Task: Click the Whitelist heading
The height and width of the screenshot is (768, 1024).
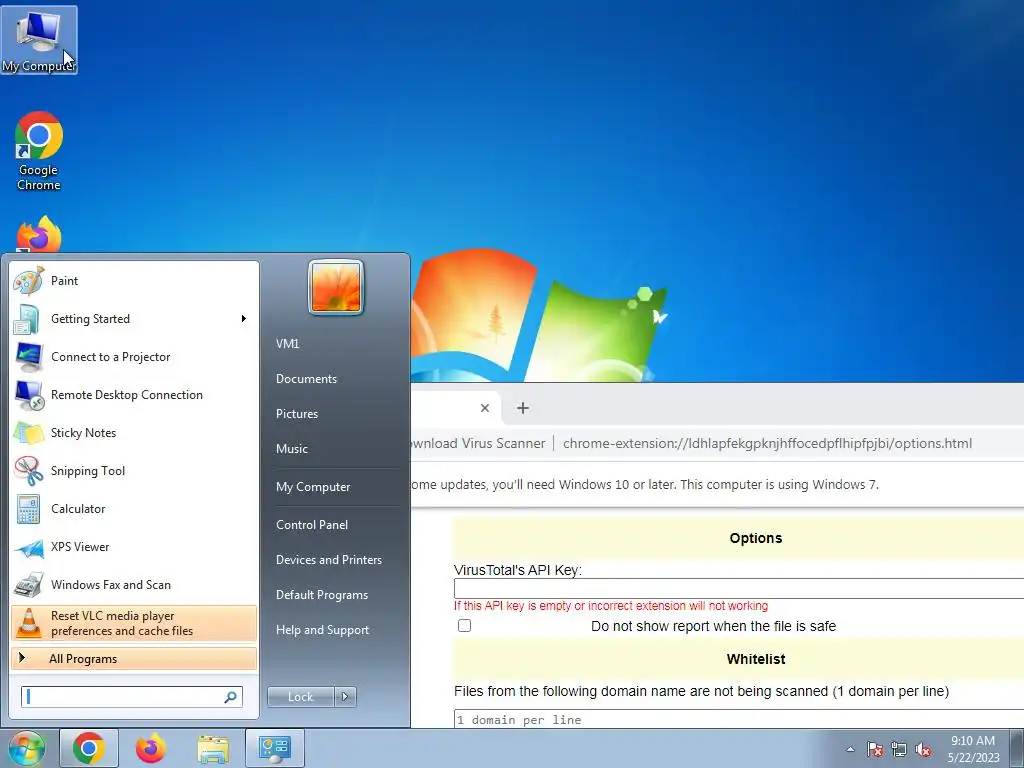Action: tap(756, 659)
